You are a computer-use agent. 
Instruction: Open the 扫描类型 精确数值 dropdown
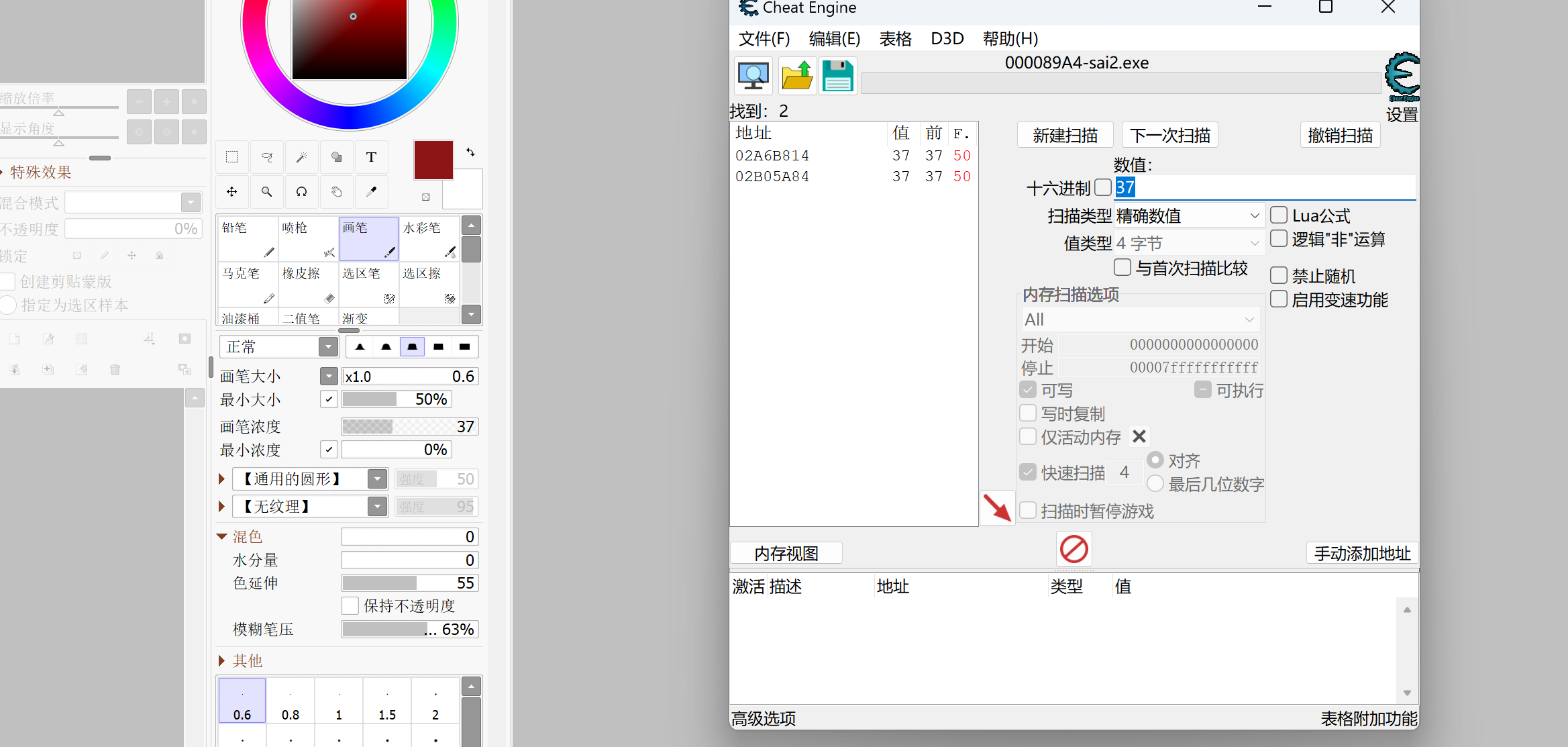point(1189,216)
